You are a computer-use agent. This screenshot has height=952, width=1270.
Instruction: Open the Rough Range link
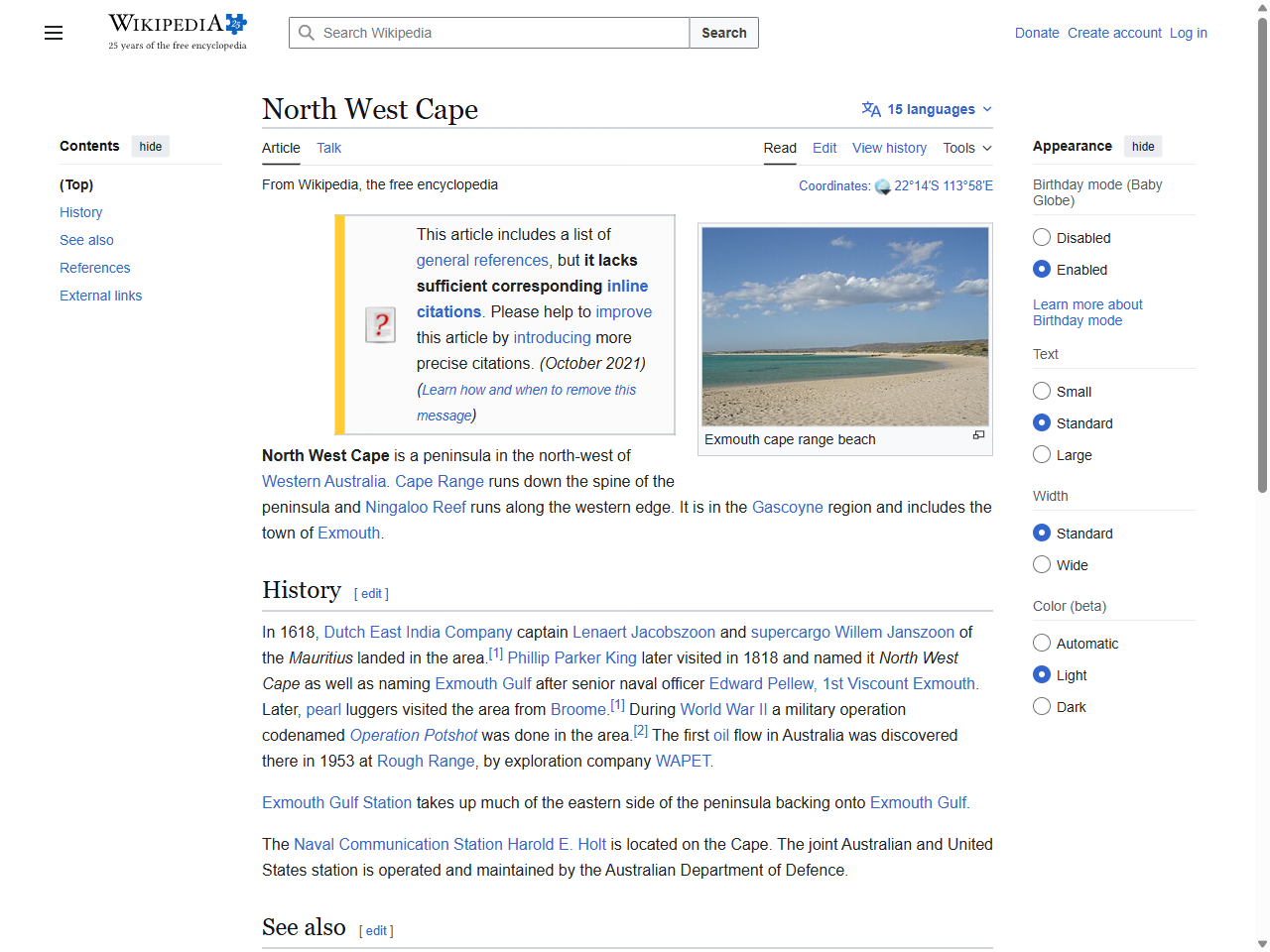pos(427,761)
